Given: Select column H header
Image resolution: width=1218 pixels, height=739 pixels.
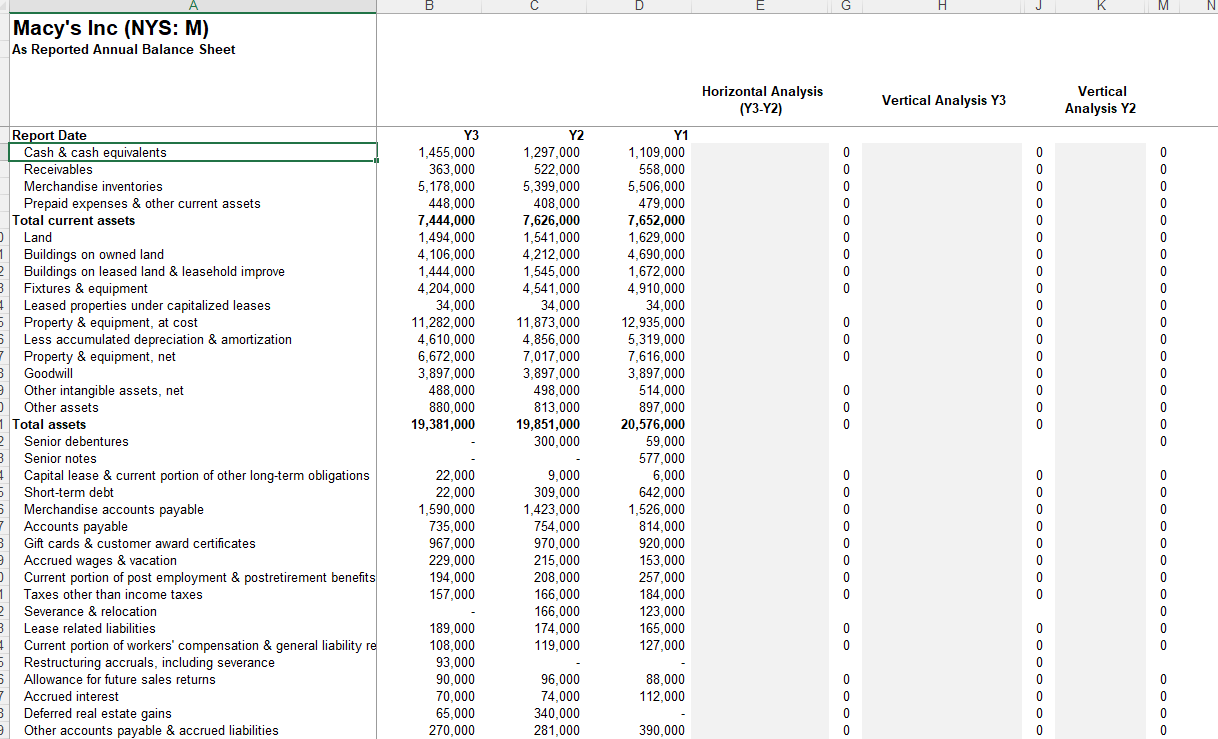Looking at the screenshot, I should point(941,7).
